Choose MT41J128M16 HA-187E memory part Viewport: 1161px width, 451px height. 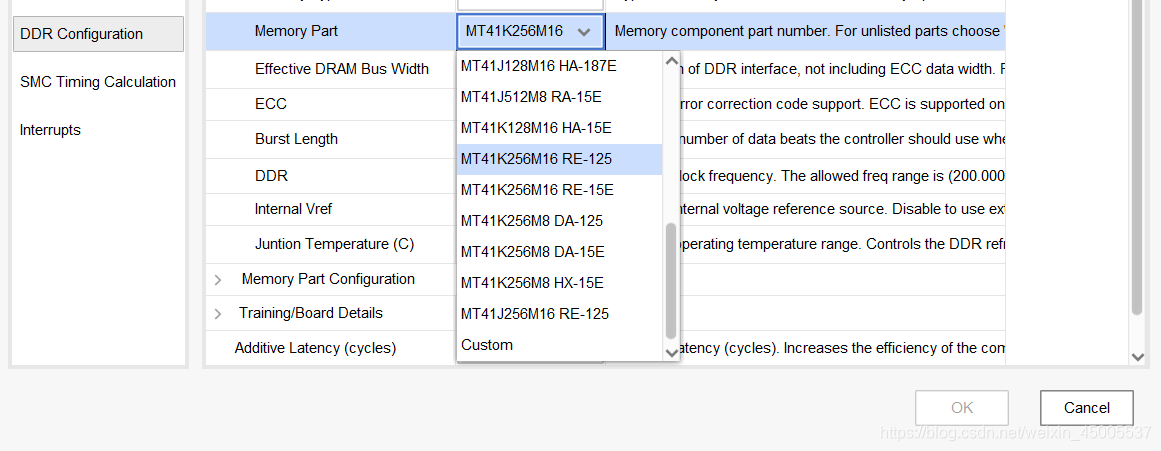(539, 66)
